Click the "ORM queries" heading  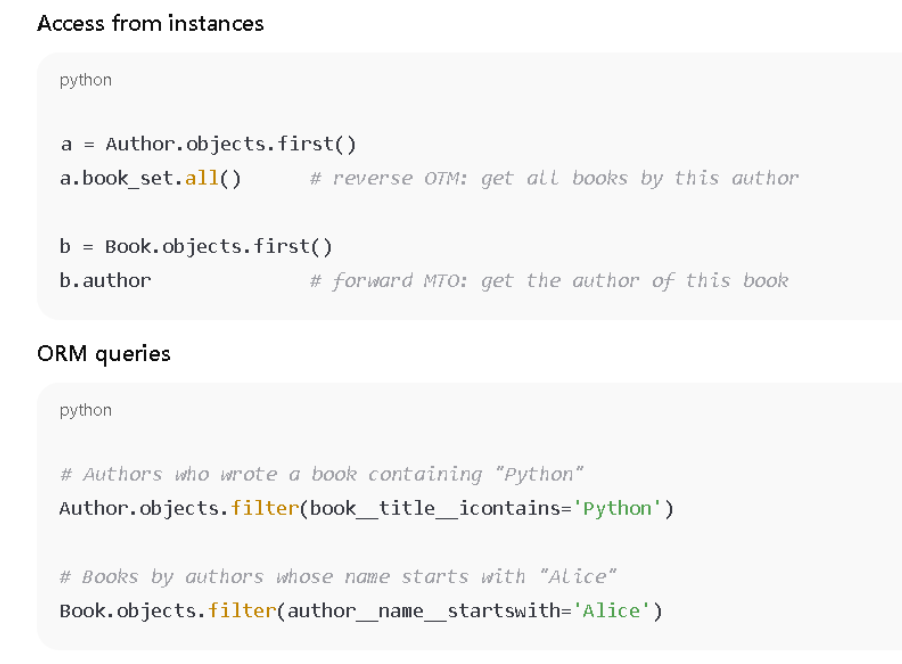[x=104, y=353]
